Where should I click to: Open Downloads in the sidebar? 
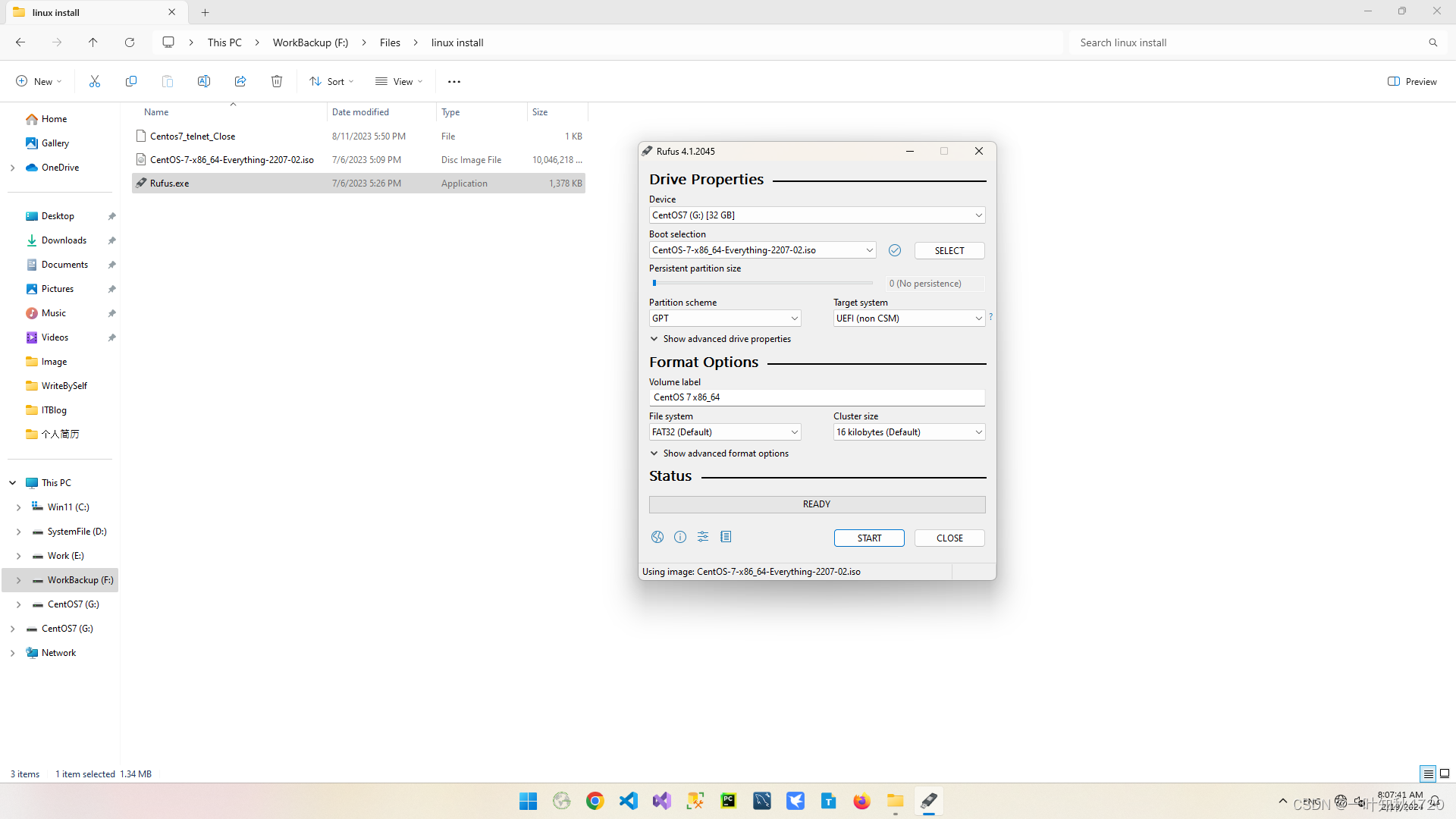64,240
